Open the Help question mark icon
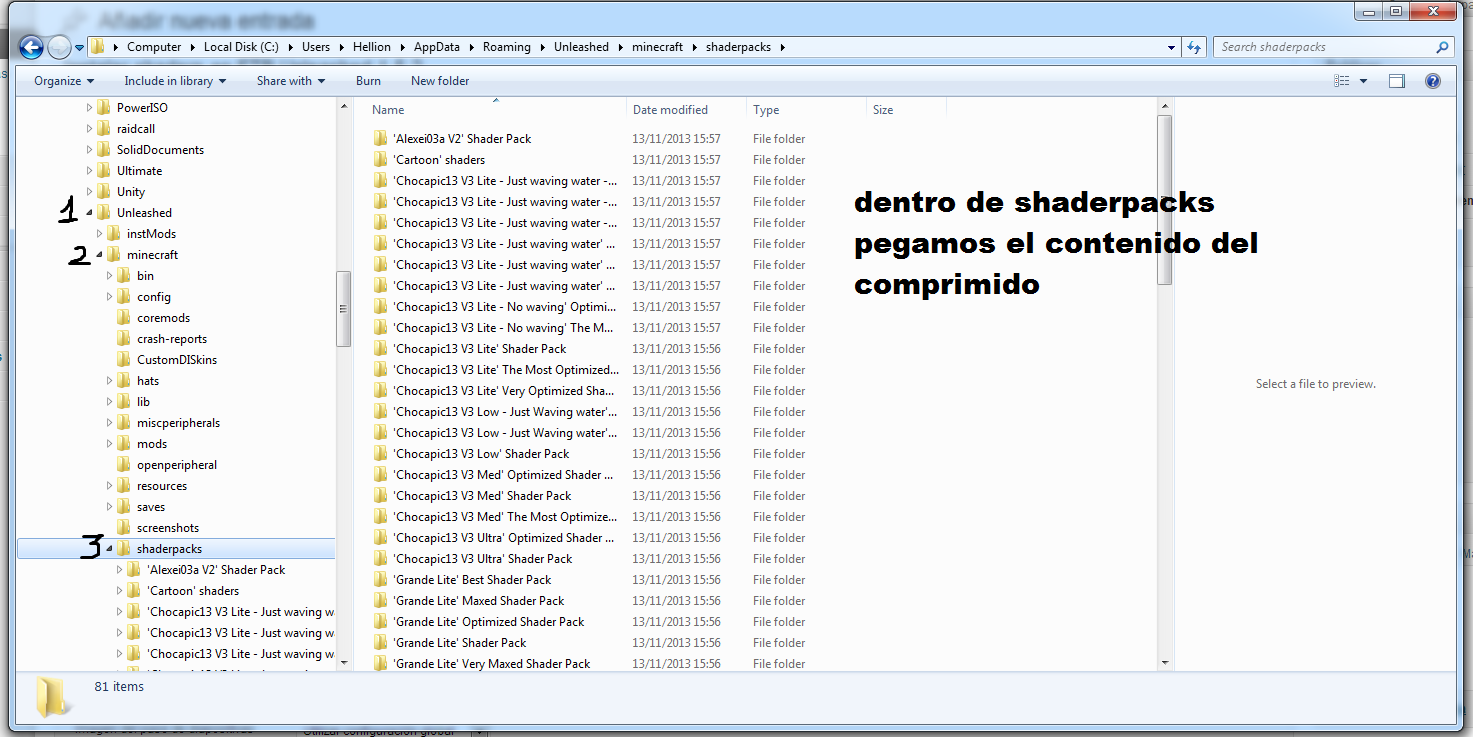This screenshot has width=1473, height=737. [x=1432, y=81]
